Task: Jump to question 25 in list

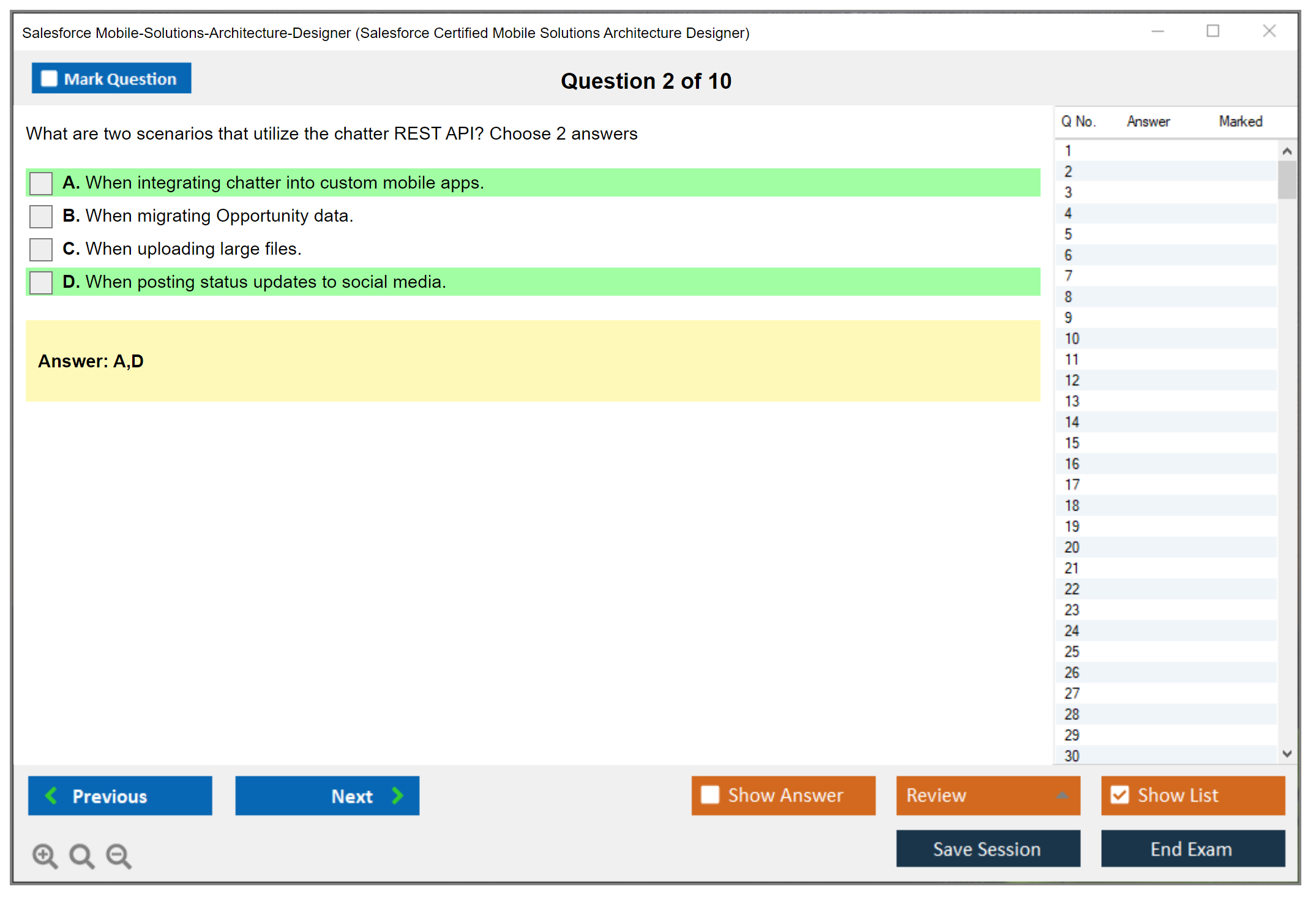Action: click(x=1072, y=651)
